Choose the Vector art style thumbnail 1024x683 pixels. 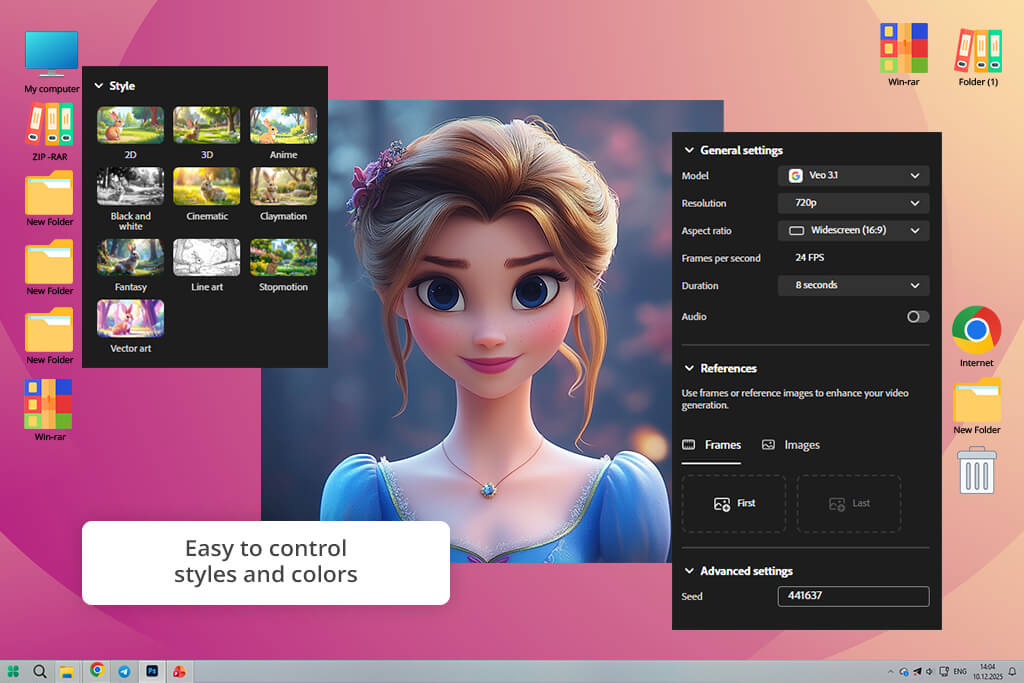[131, 318]
